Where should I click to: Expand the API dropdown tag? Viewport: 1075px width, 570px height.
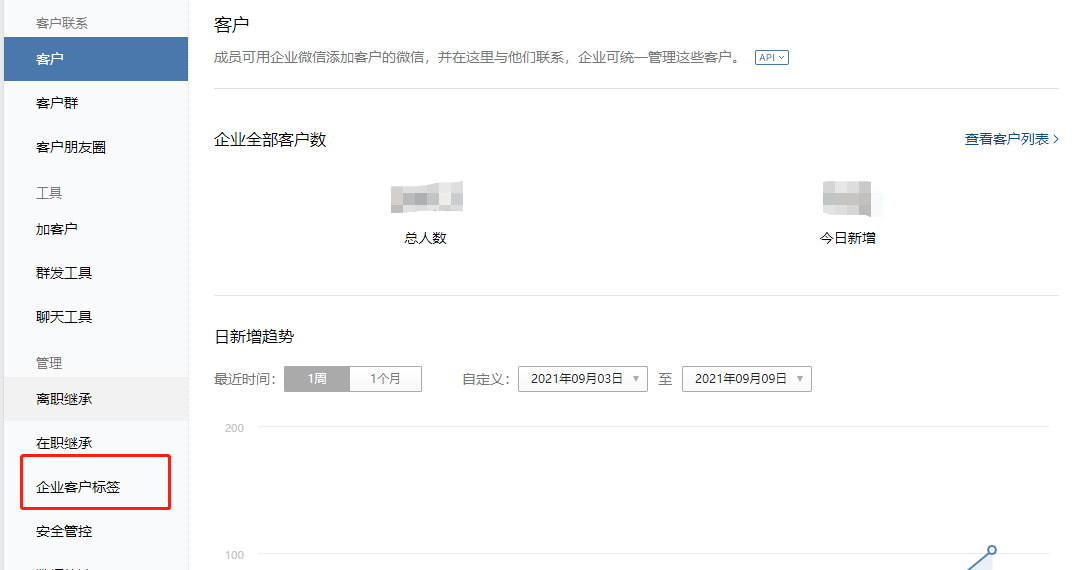point(771,58)
